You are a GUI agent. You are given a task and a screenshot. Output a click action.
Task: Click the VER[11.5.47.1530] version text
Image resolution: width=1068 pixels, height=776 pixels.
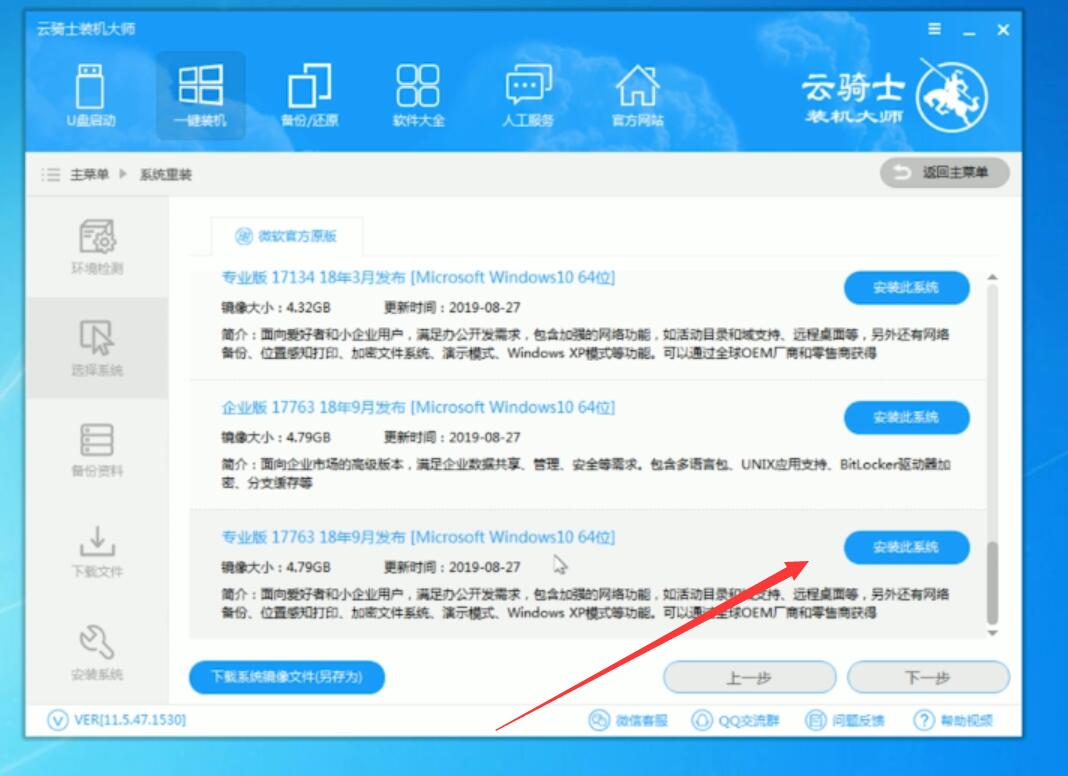(x=129, y=720)
